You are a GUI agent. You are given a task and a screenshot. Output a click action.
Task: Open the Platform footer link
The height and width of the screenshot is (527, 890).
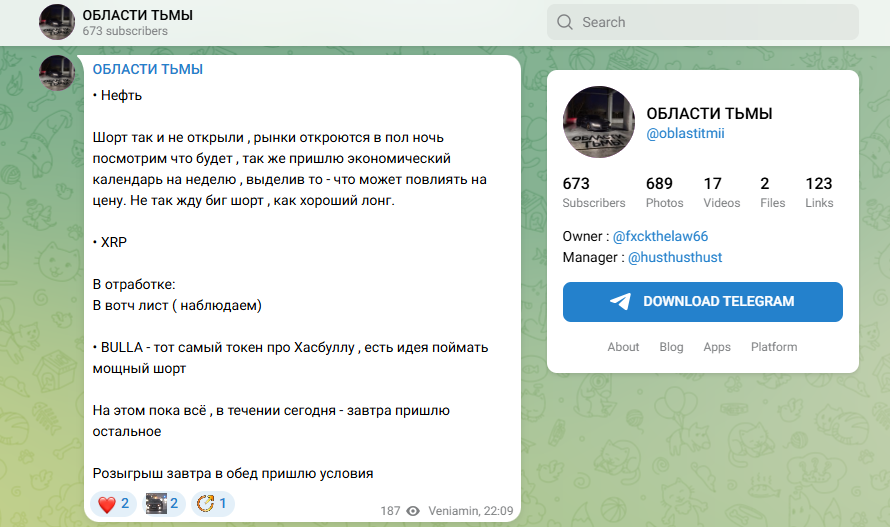coord(774,347)
